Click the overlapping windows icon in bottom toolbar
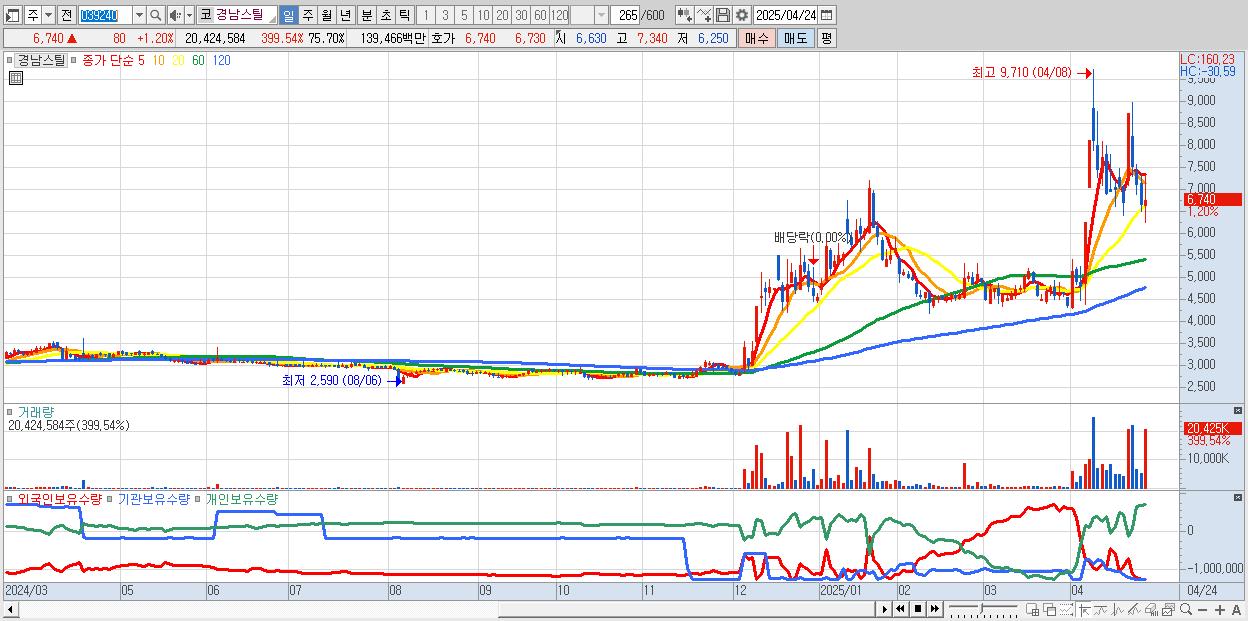1248x621 pixels. tap(1050, 609)
